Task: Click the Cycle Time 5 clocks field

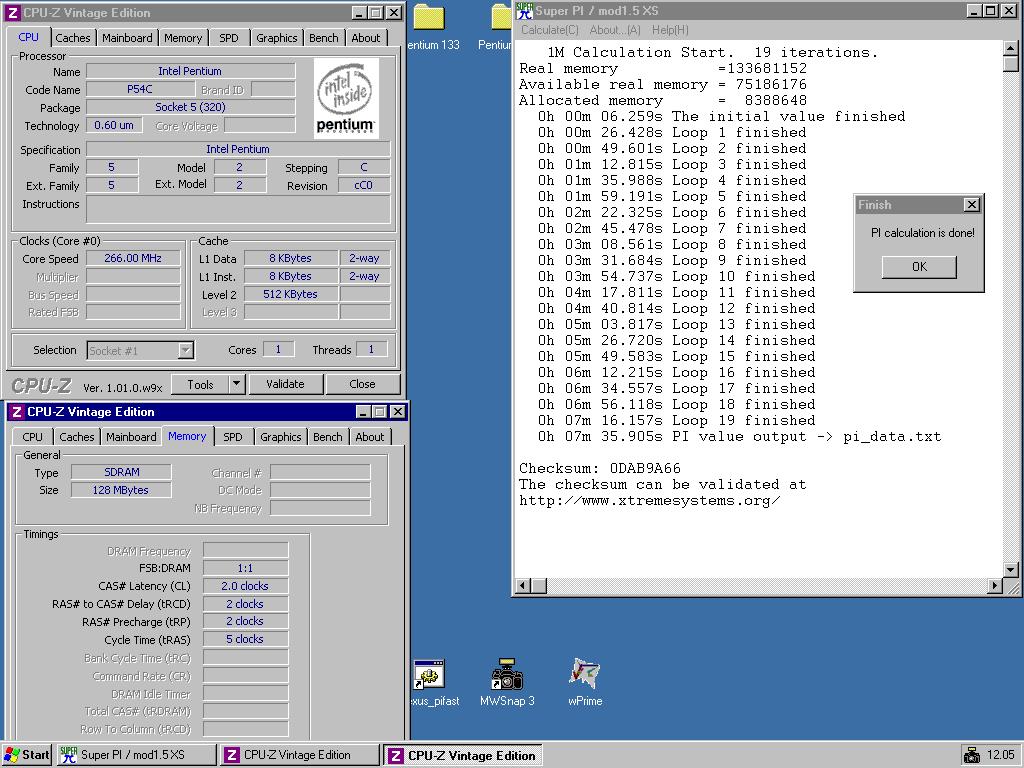Action: pos(245,639)
